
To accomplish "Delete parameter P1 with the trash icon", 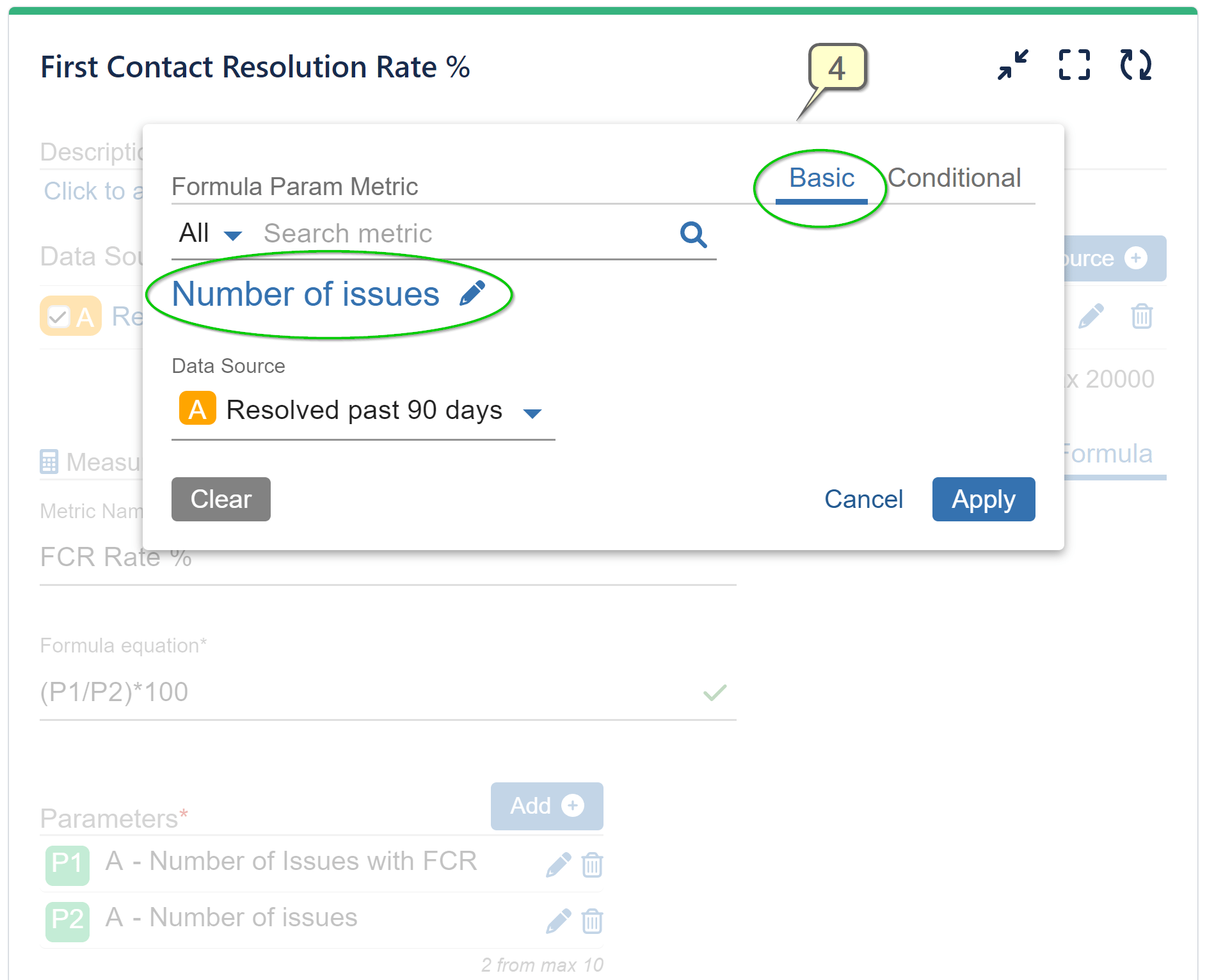I will 592,864.
